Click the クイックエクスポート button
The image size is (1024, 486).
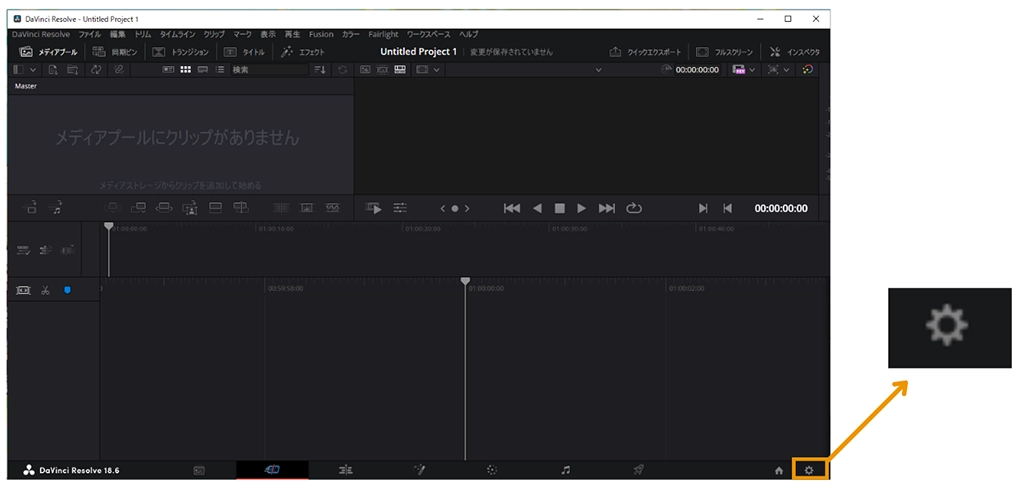[645, 52]
